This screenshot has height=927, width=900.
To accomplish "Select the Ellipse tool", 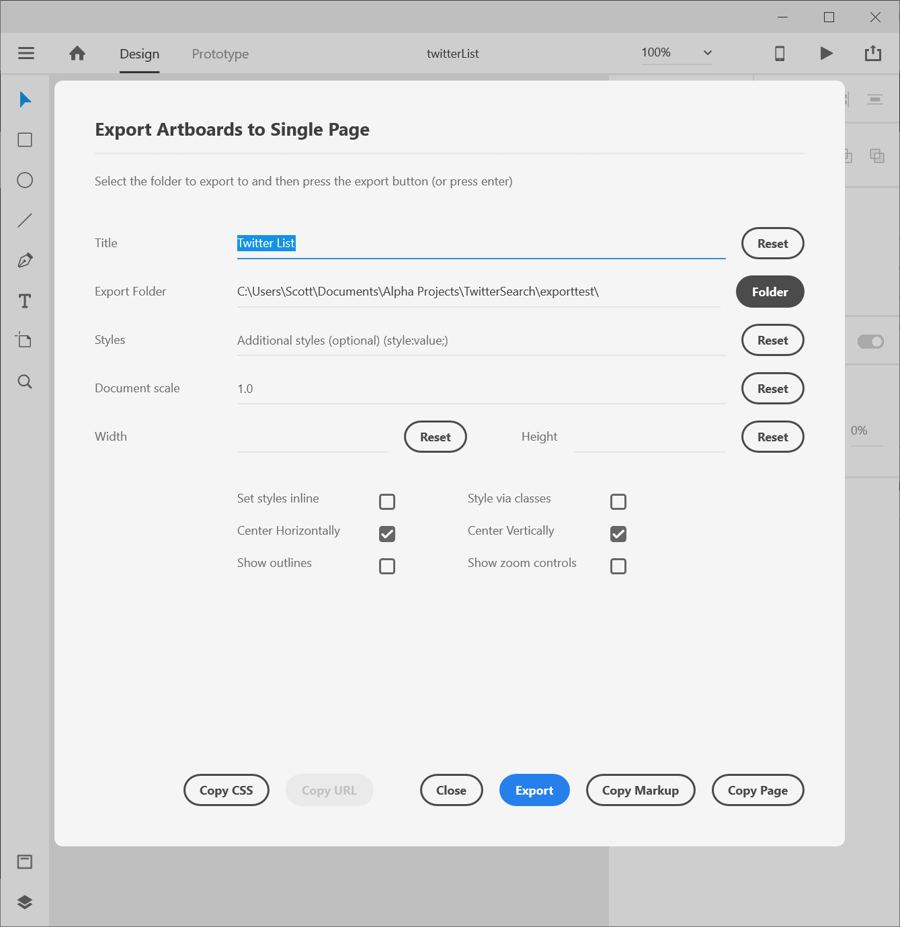I will point(25,179).
